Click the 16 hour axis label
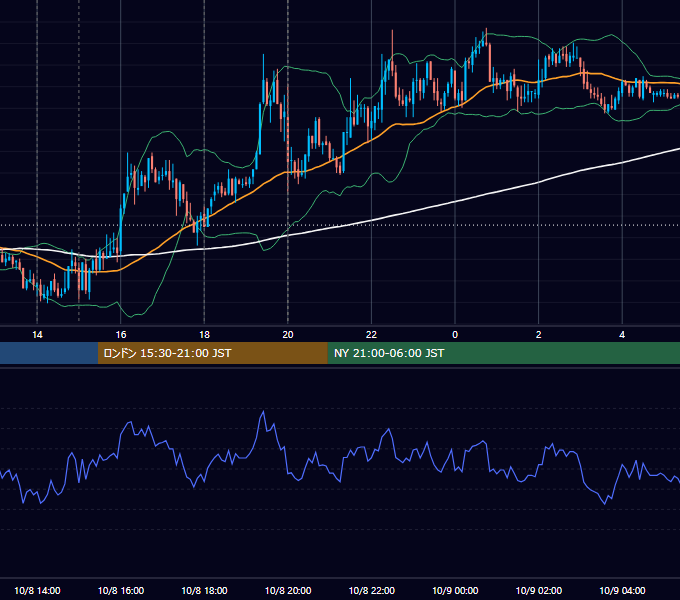680x600 pixels. coord(121,335)
